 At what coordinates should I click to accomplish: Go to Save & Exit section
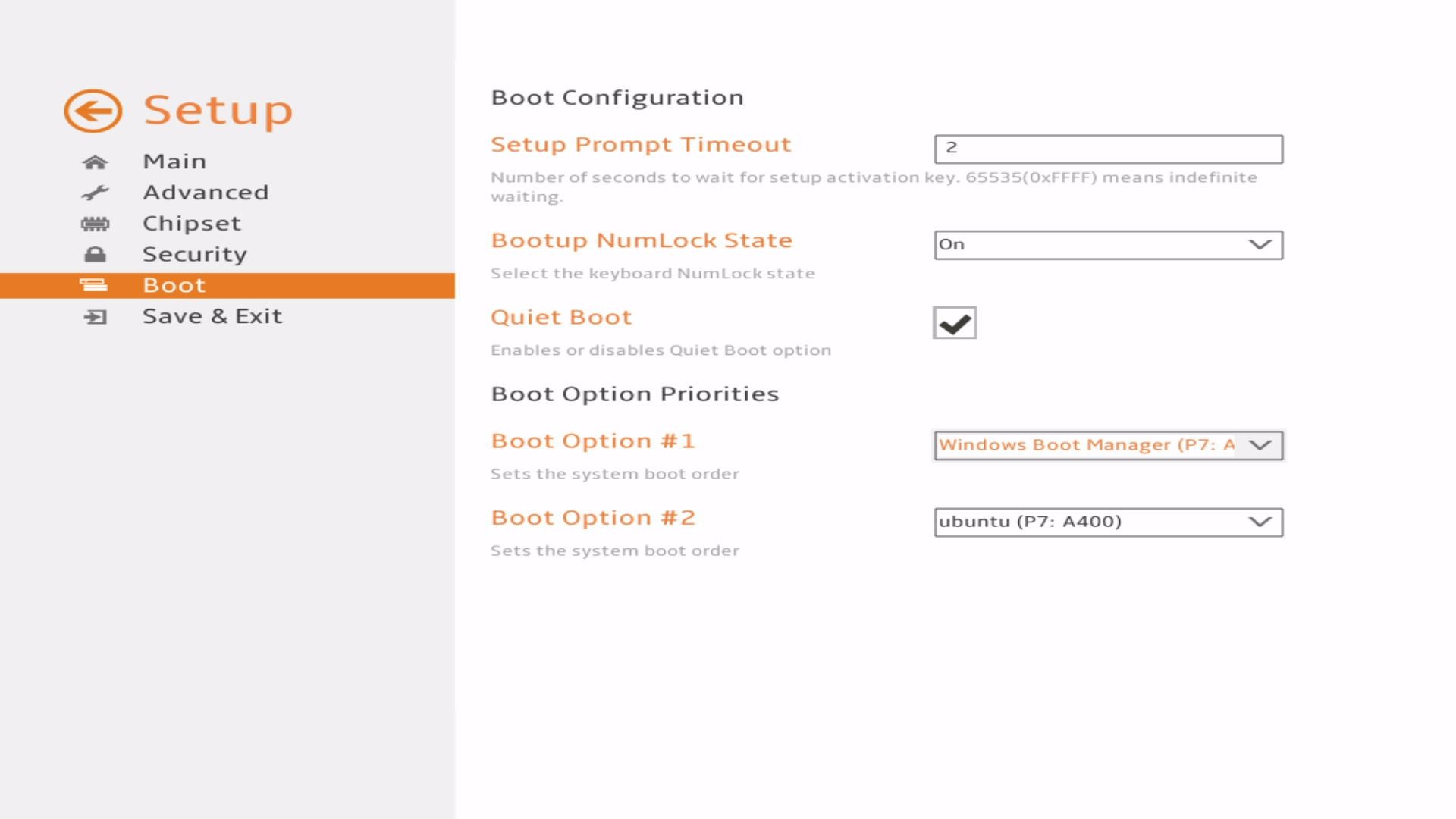point(212,316)
